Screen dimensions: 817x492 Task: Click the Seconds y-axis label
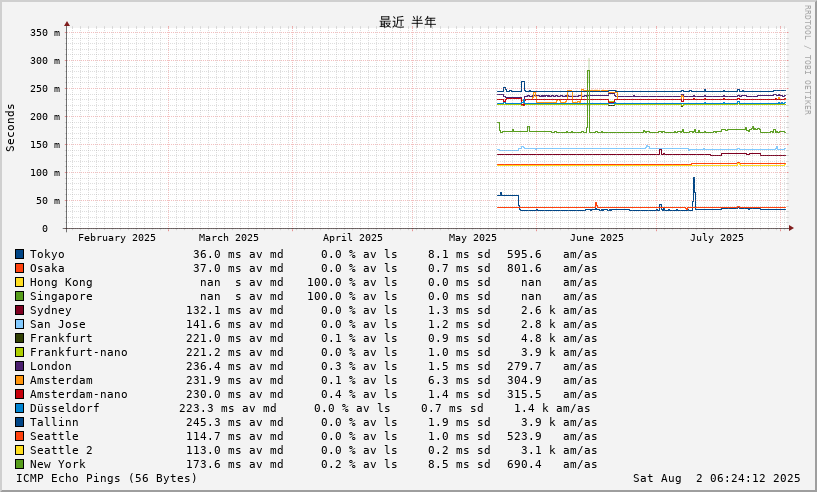[10, 128]
